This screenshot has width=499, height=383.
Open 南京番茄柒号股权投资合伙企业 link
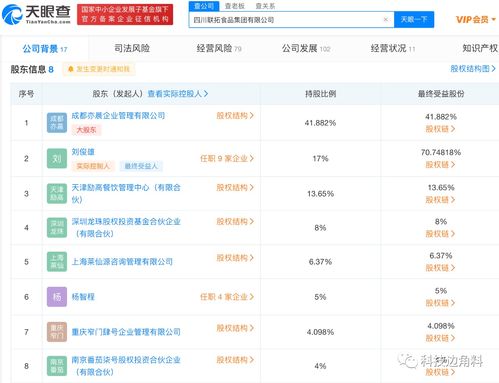click(126, 366)
